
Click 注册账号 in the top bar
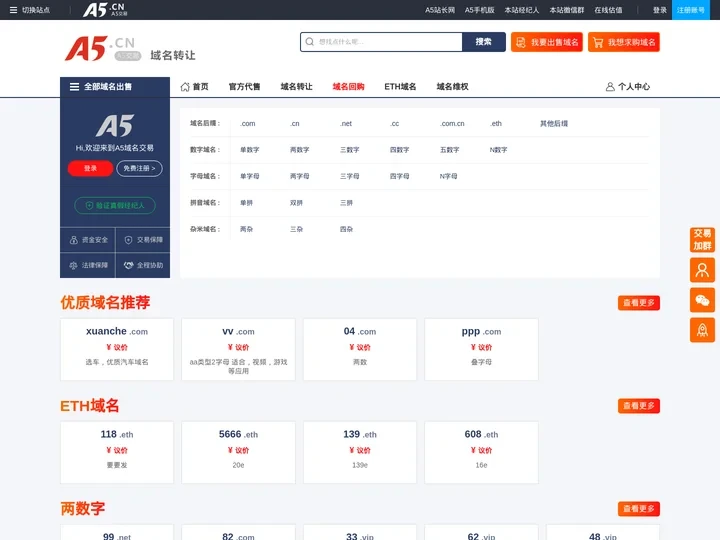[690, 10]
